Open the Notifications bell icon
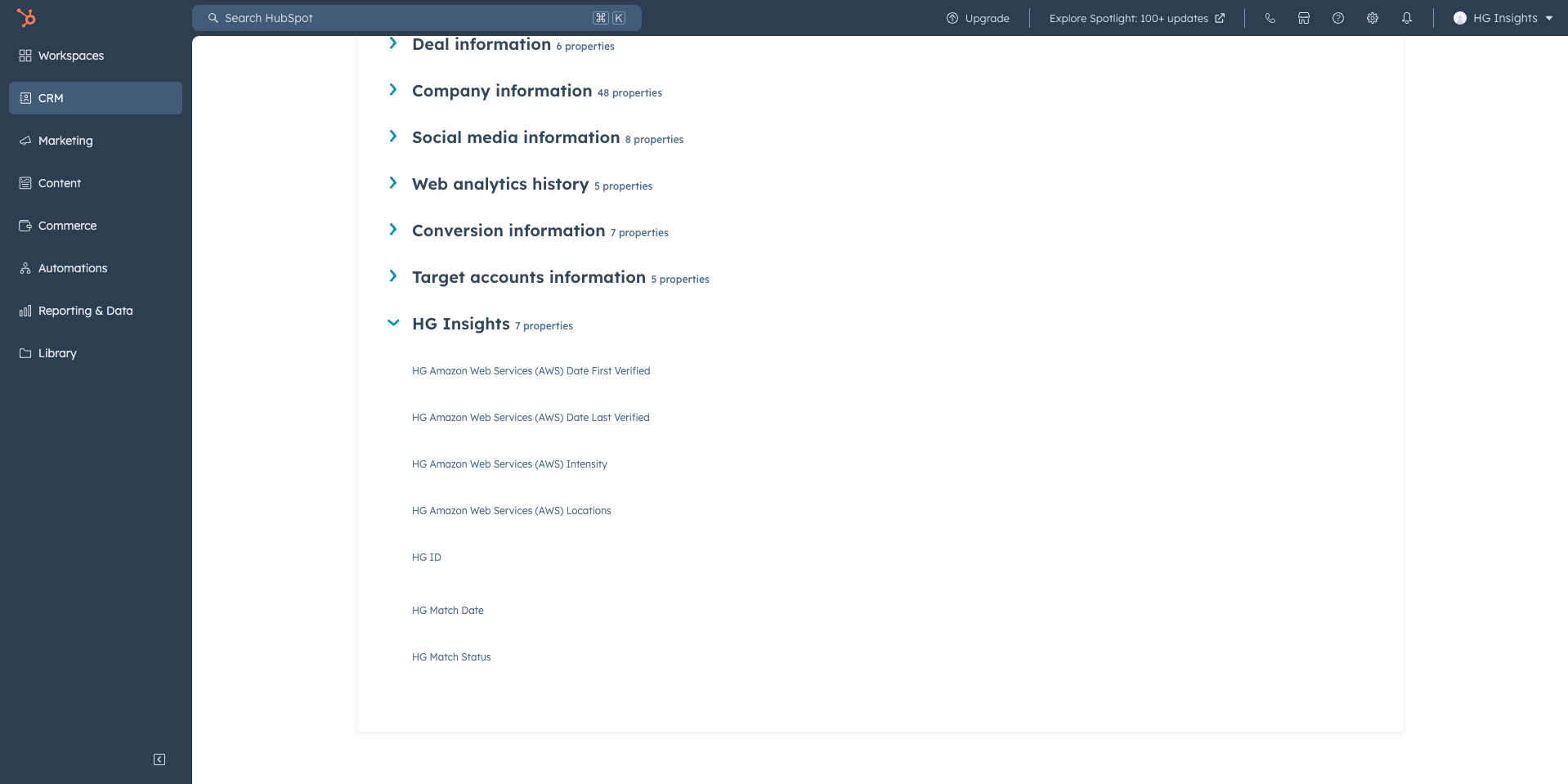The image size is (1568, 784). [1407, 18]
